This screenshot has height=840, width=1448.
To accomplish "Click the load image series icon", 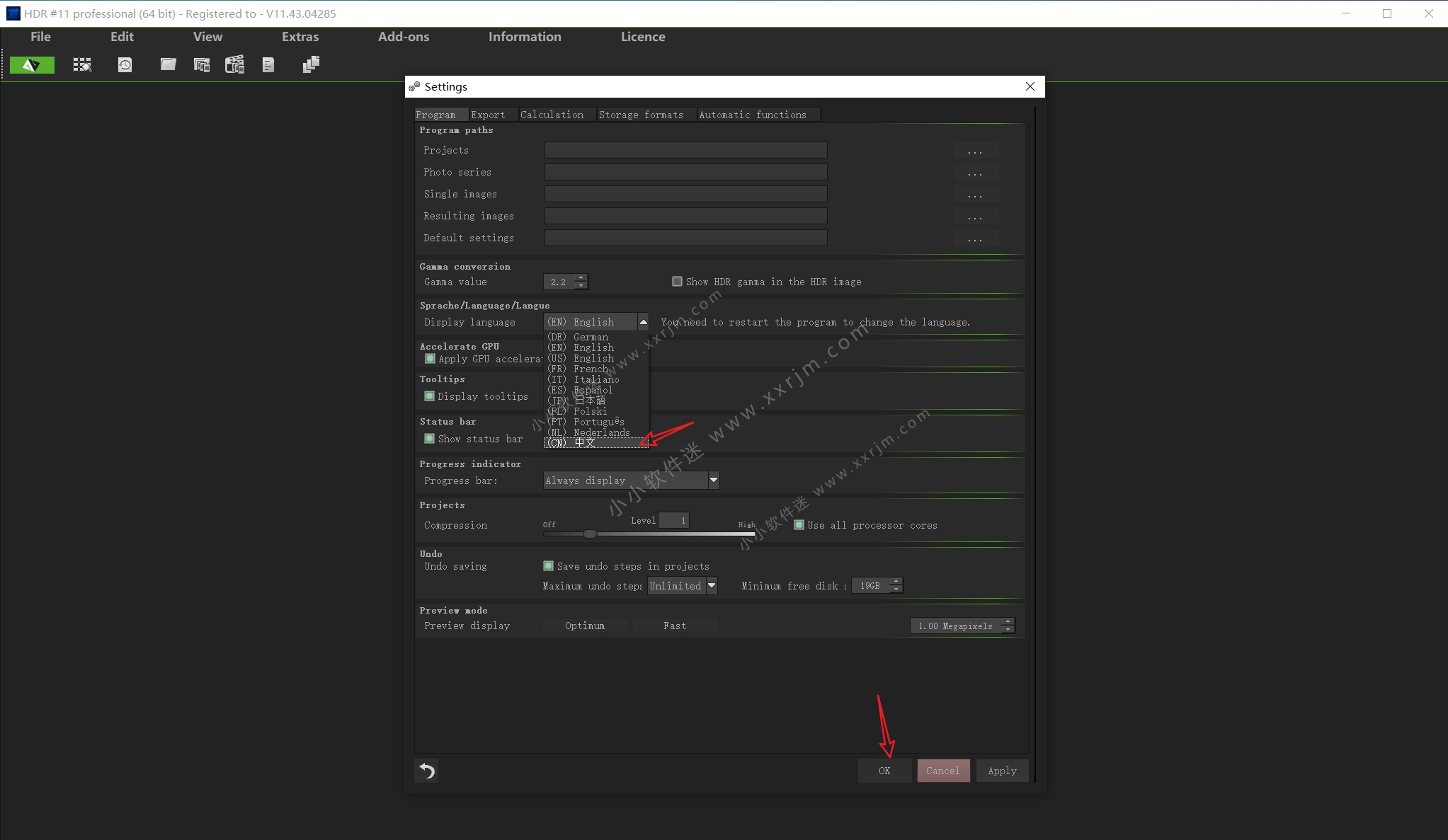I will 202,65.
